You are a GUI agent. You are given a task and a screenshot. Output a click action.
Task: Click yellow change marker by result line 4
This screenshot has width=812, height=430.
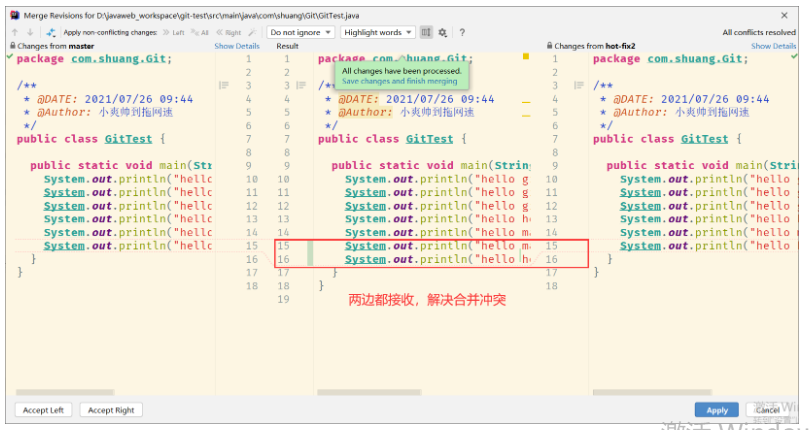tap(526, 103)
